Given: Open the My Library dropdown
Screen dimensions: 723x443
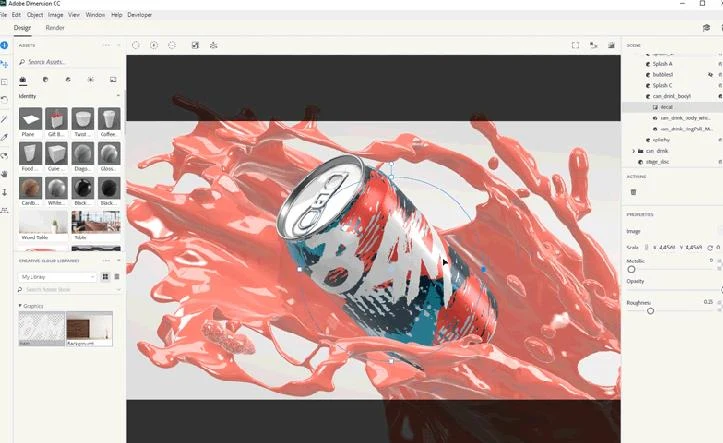Looking at the screenshot, I should [x=57, y=277].
